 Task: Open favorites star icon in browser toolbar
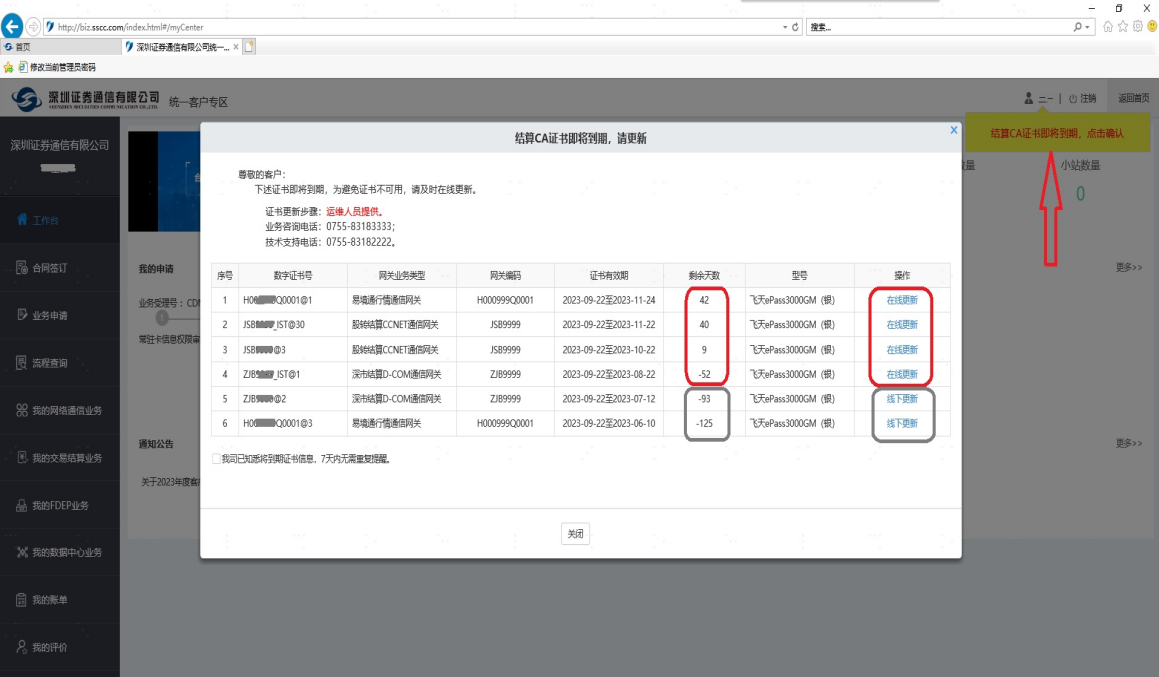coord(1123,27)
